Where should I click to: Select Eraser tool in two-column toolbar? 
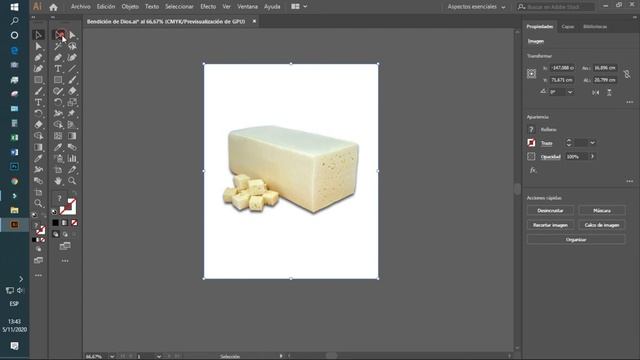[72, 91]
